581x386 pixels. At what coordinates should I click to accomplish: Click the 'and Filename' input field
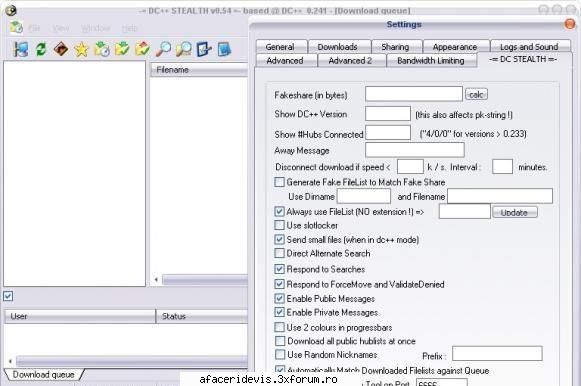500,196
